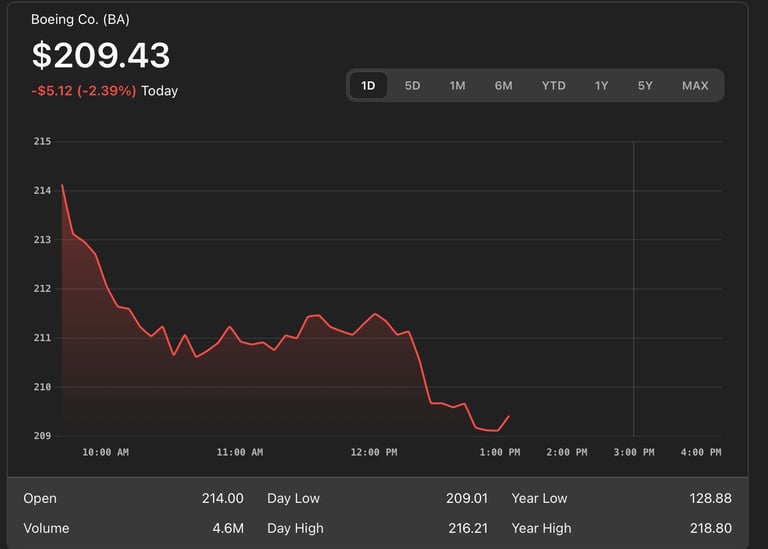Click the Year High label

pos(541,528)
